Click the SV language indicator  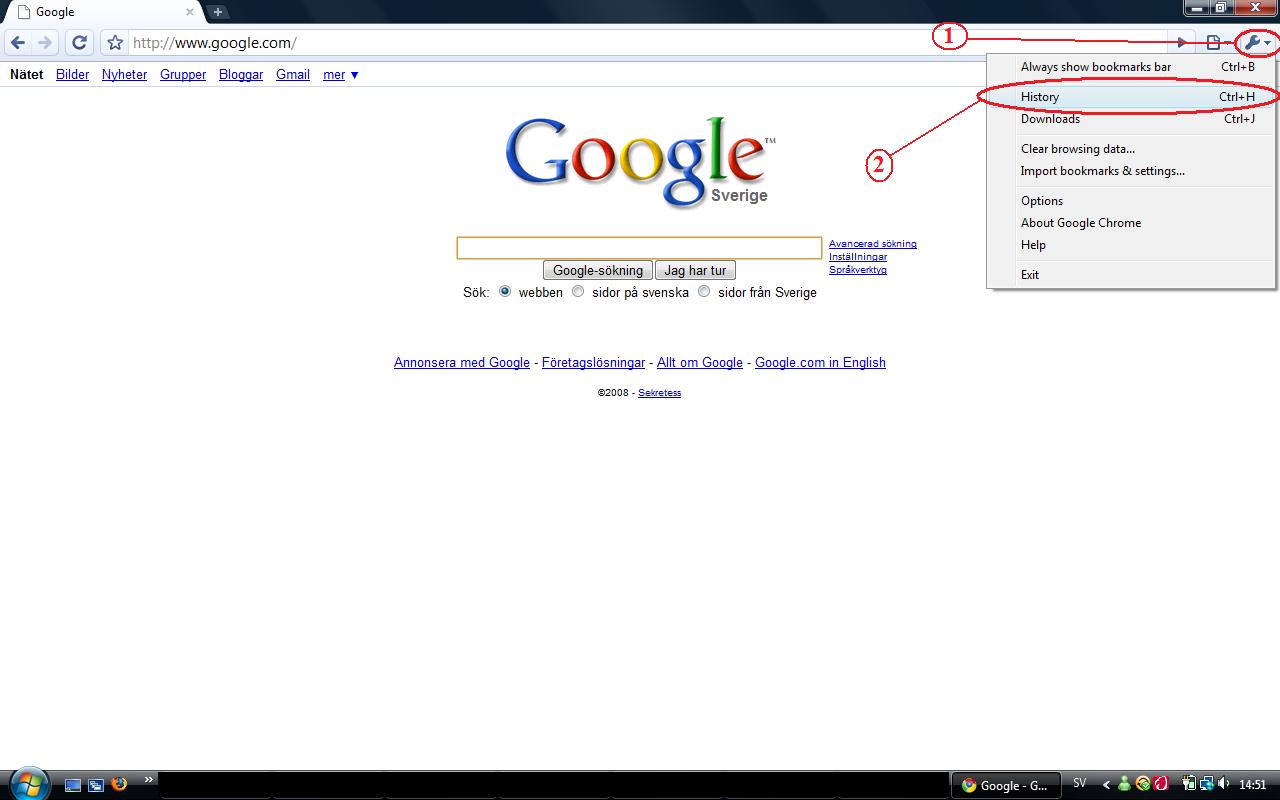tap(1079, 784)
